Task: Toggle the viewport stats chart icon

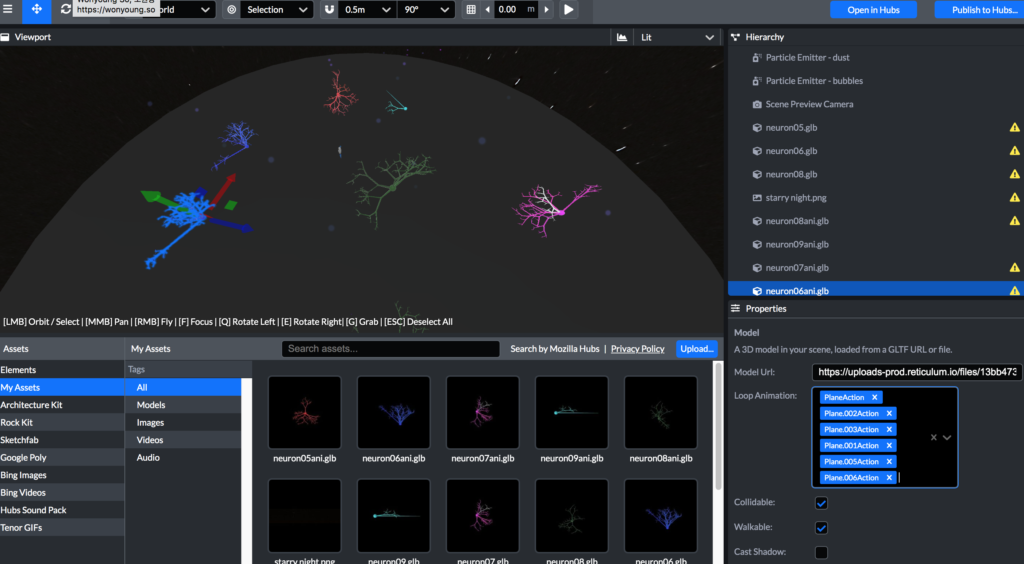Action: click(622, 37)
